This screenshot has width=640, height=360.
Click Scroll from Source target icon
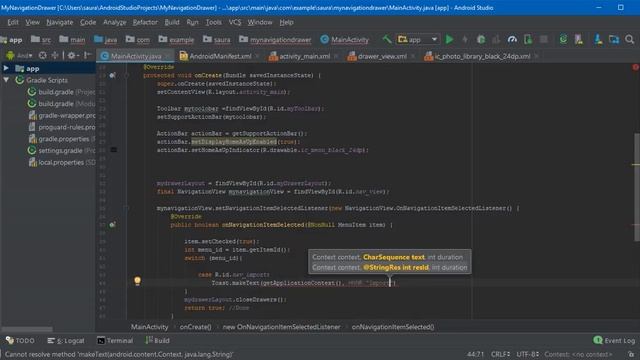42,55
